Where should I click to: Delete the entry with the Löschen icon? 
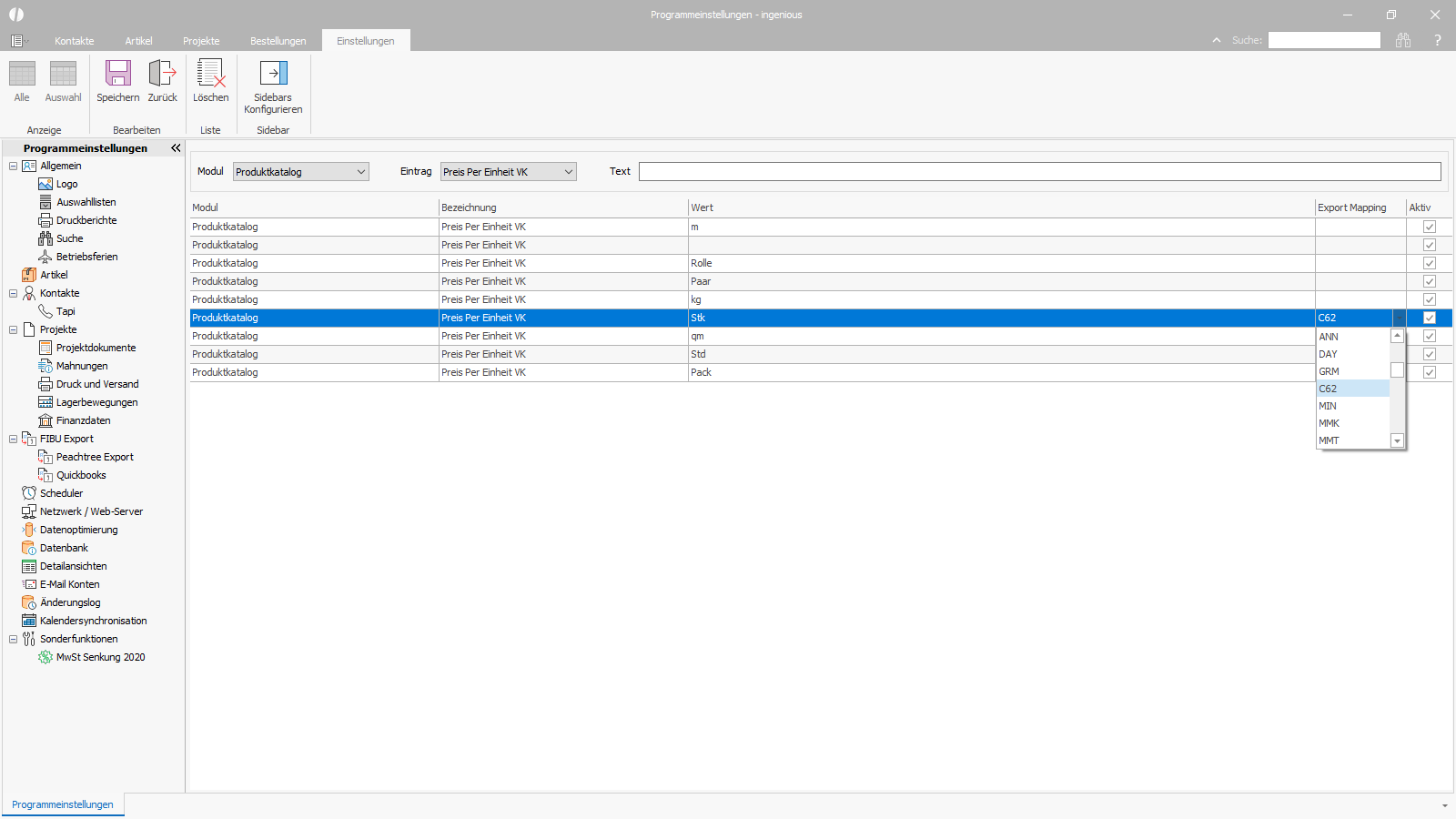click(x=210, y=75)
